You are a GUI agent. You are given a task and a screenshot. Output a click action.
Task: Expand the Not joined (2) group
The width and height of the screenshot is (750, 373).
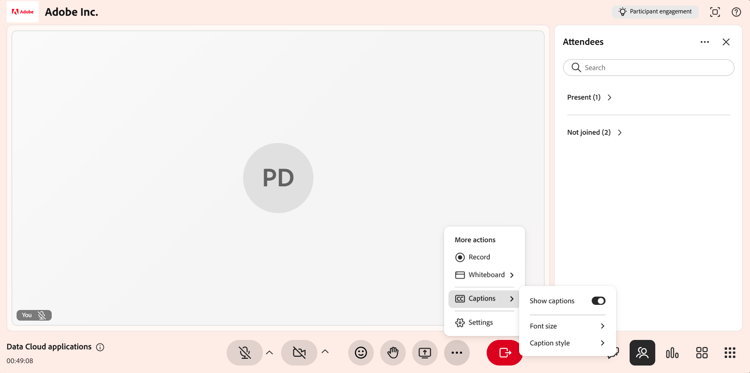click(x=595, y=132)
